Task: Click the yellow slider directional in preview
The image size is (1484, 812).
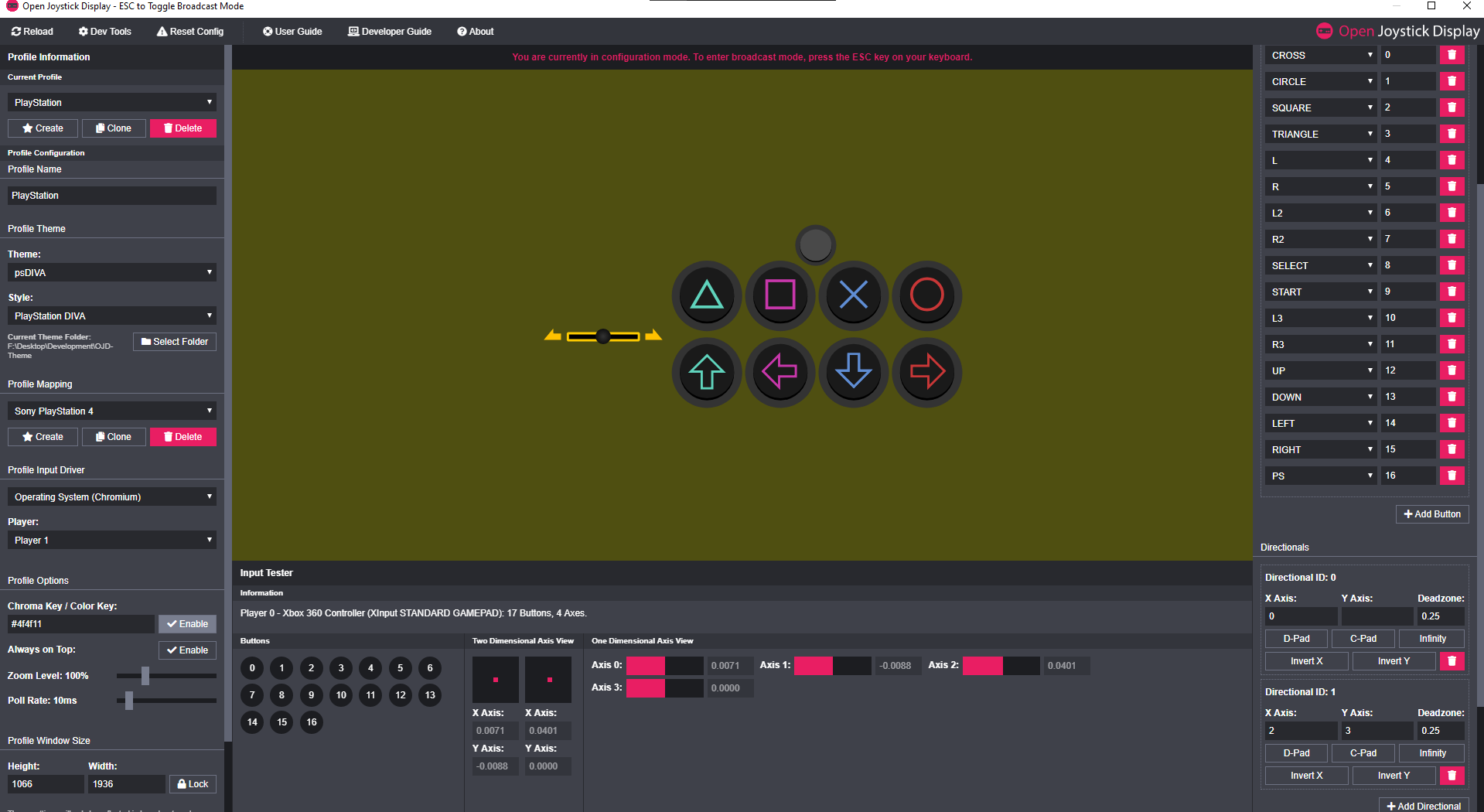Action: (603, 336)
